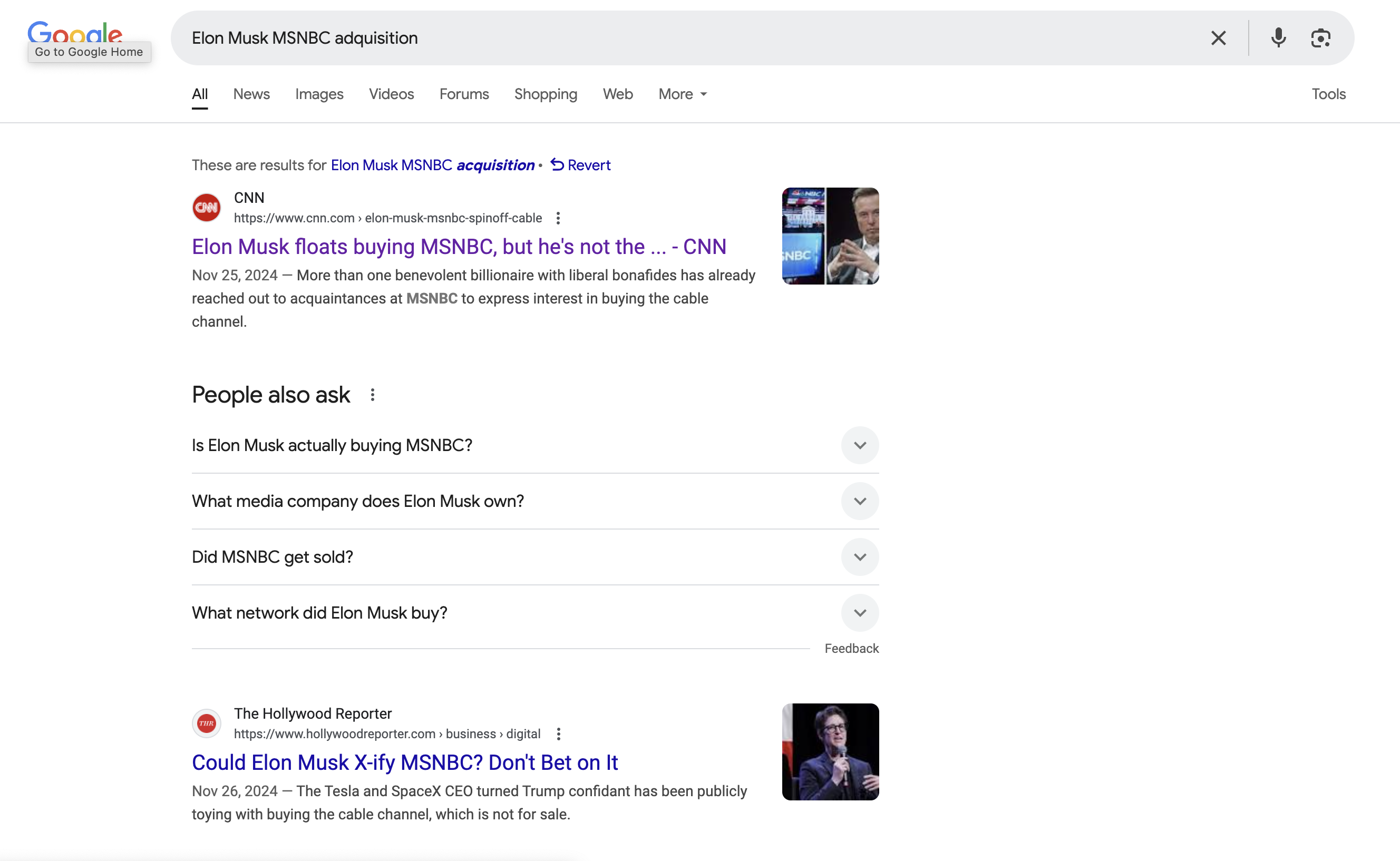
Task: Open Search by image with the camera icon
Action: 1320,38
